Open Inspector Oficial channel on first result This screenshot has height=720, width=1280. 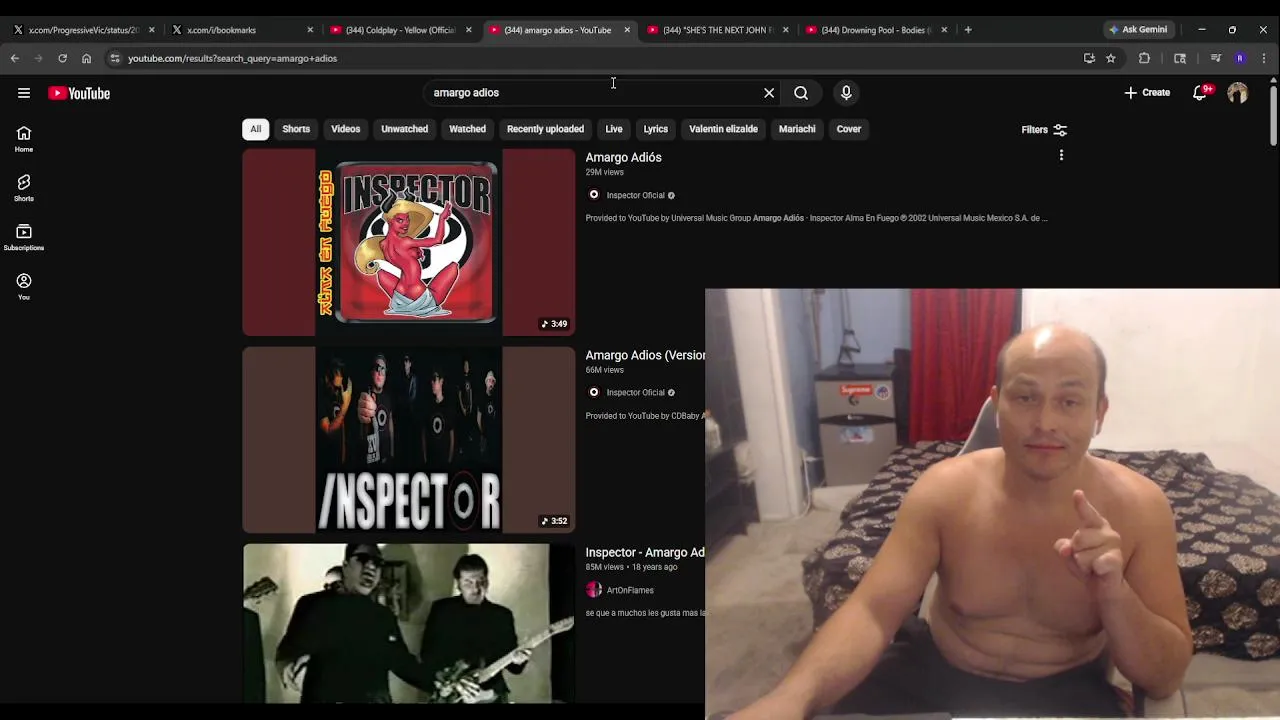635,195
